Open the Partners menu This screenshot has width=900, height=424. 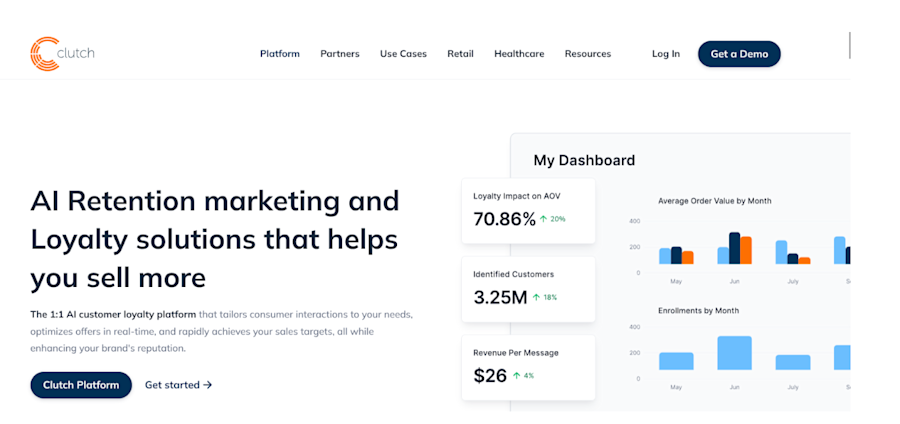(x=340, y=54)
